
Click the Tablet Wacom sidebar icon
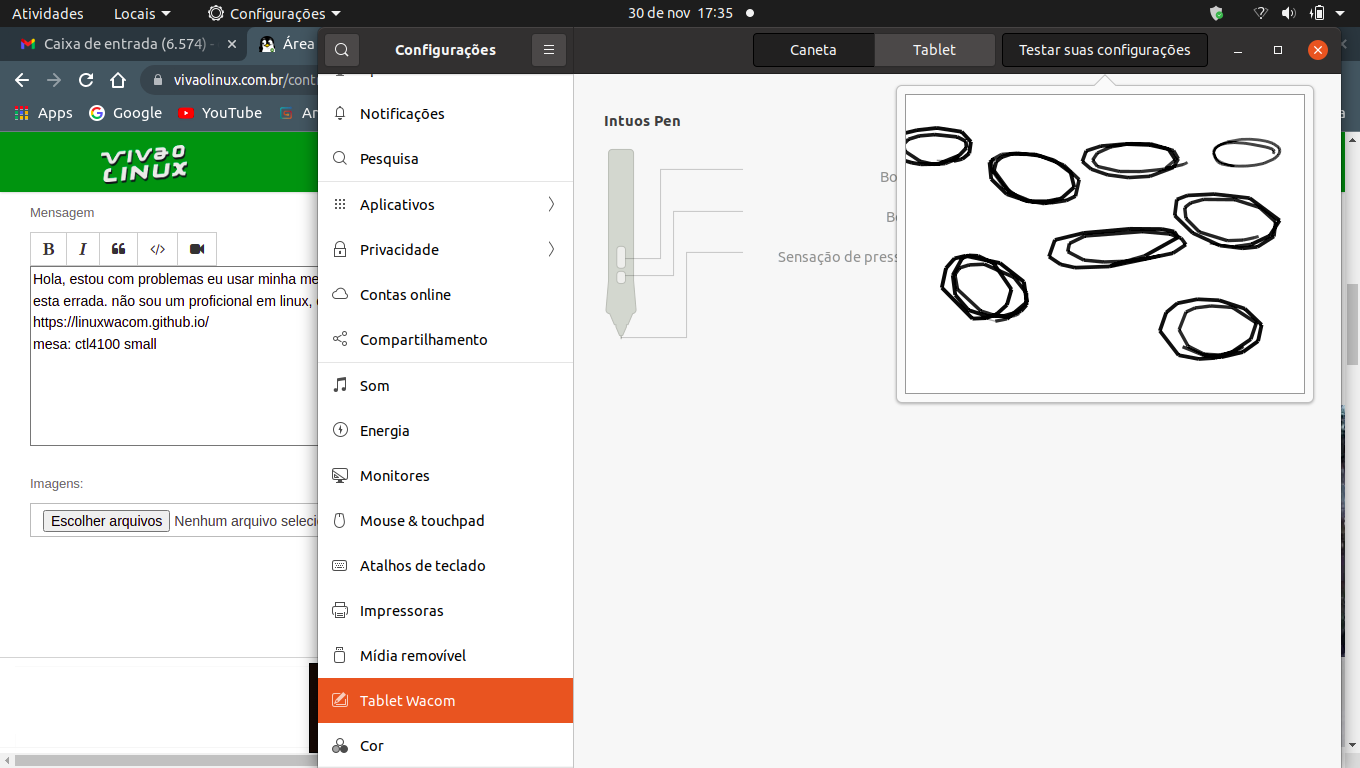(x=340, y=701)
